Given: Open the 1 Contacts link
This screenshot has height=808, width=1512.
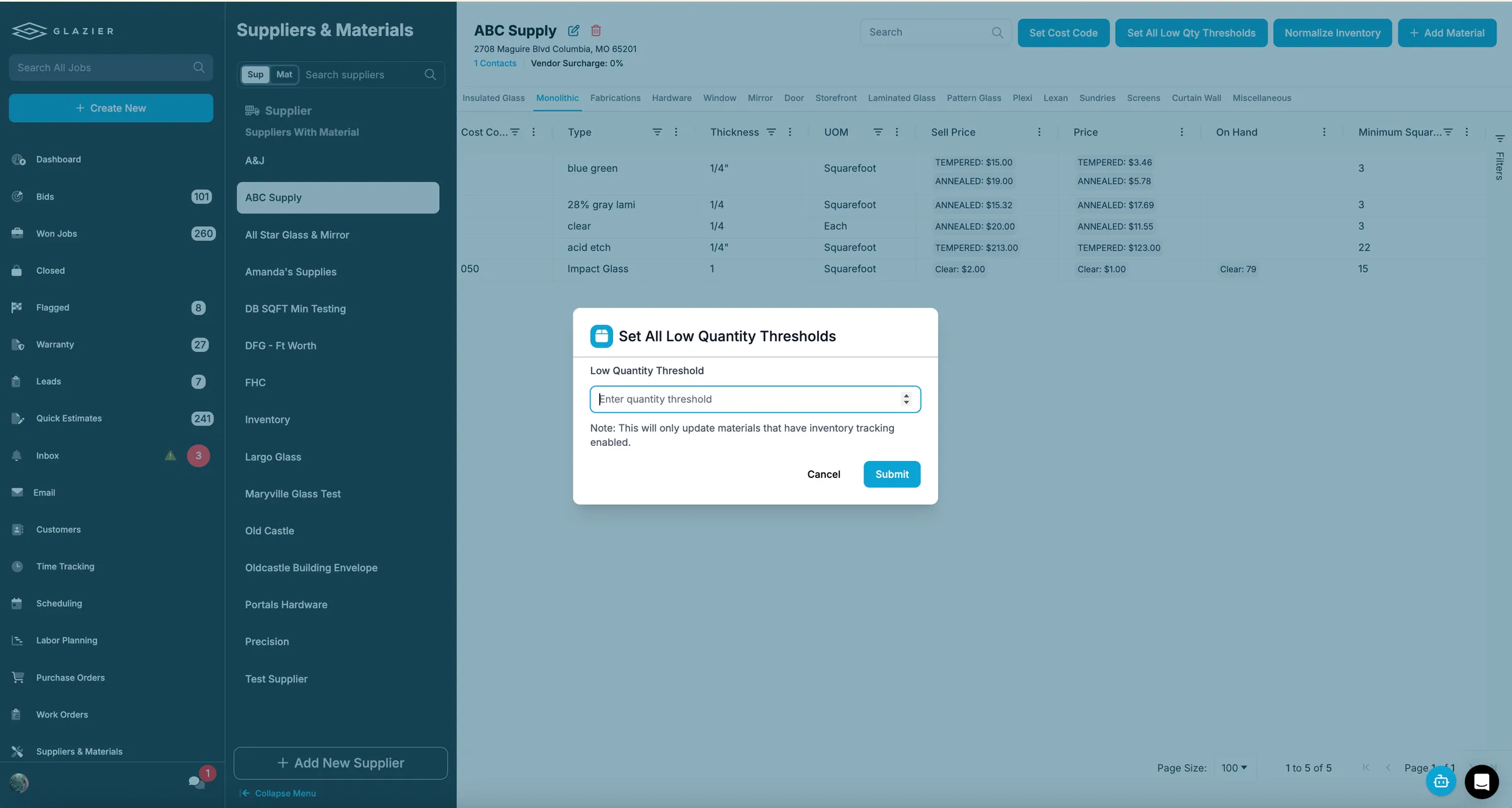Looking at the screenshot, I should pos(495,63).
